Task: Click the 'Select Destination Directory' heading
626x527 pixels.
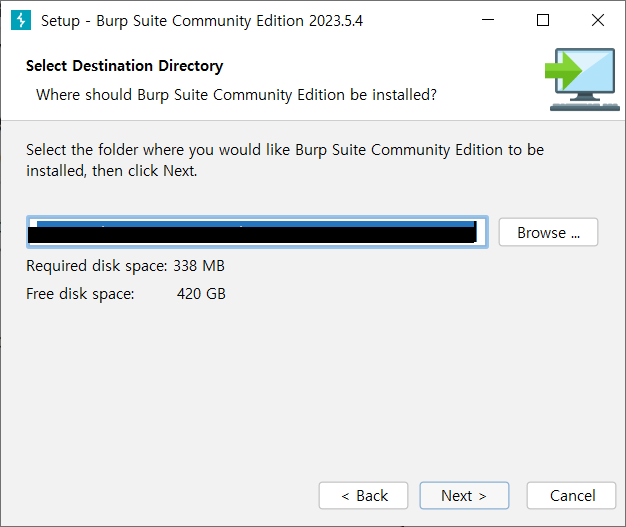Action: pyautogui.click(x=125, y=66)
